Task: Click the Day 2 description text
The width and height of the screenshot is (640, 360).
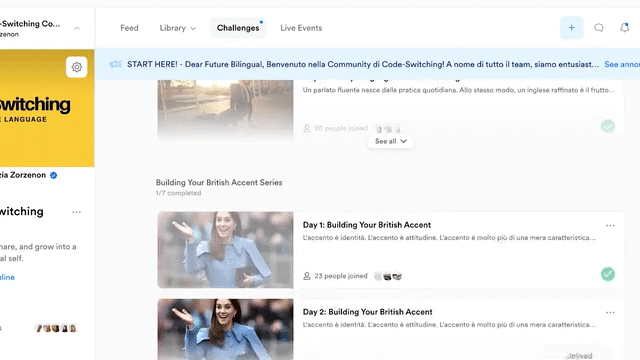Action: click(x=449, y=325)
